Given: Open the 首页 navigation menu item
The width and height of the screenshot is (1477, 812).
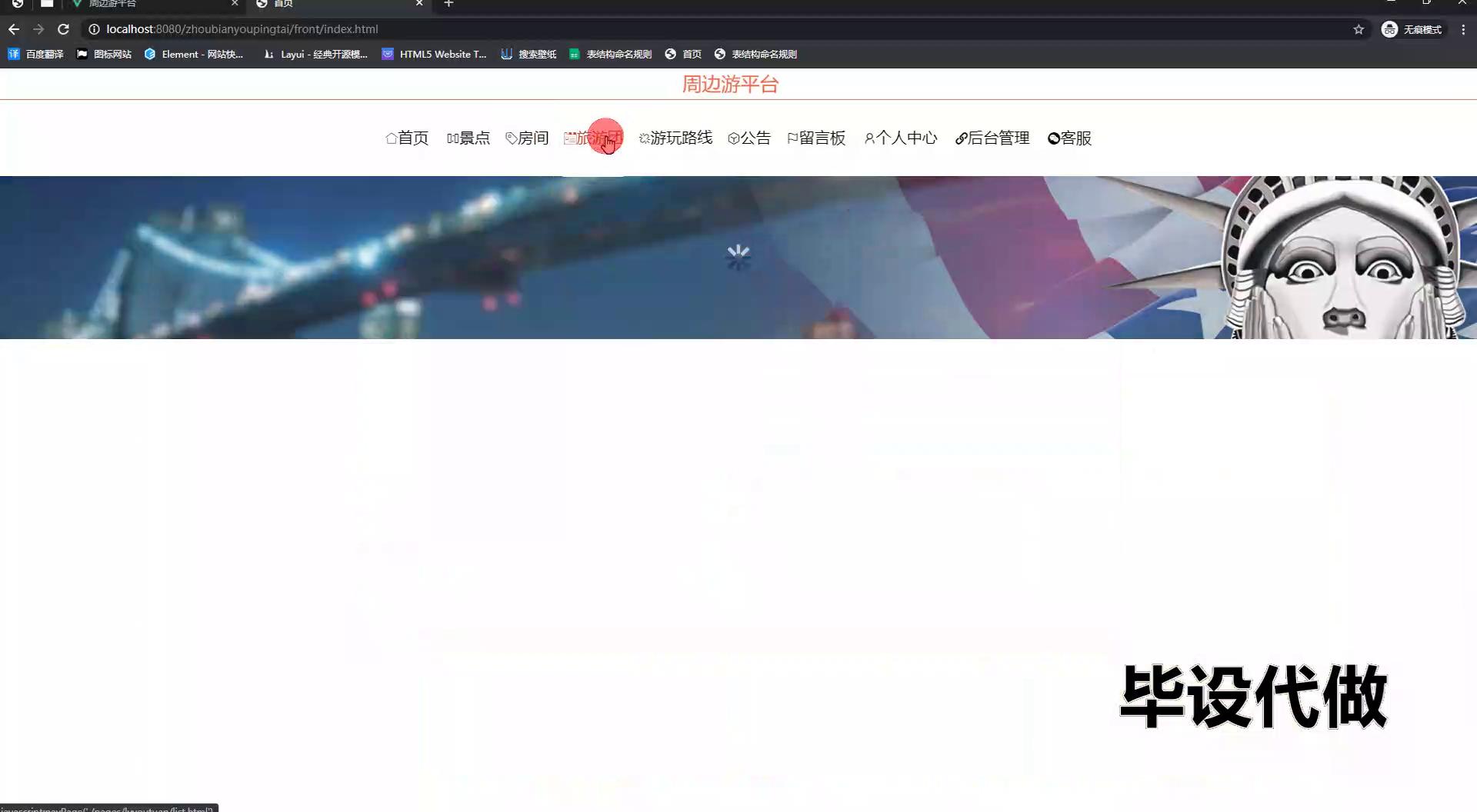Looking at the screenshot, I should pos(407,138).
